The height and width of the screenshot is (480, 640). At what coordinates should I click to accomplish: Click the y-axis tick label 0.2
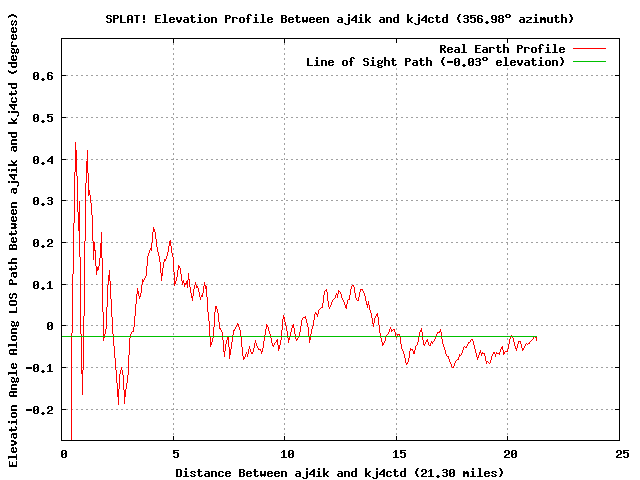click(43, 243)
